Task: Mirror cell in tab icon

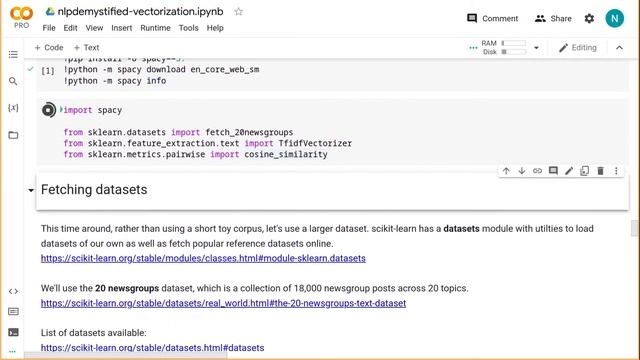Action: 584,171
